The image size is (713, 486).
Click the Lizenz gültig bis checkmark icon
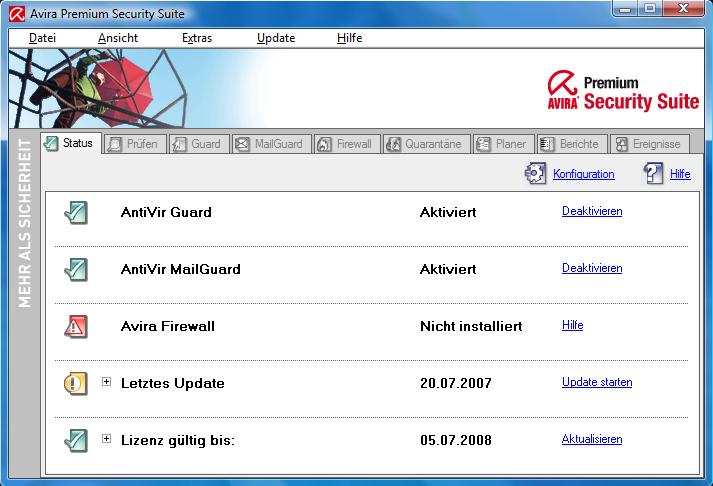click(75, 440)
